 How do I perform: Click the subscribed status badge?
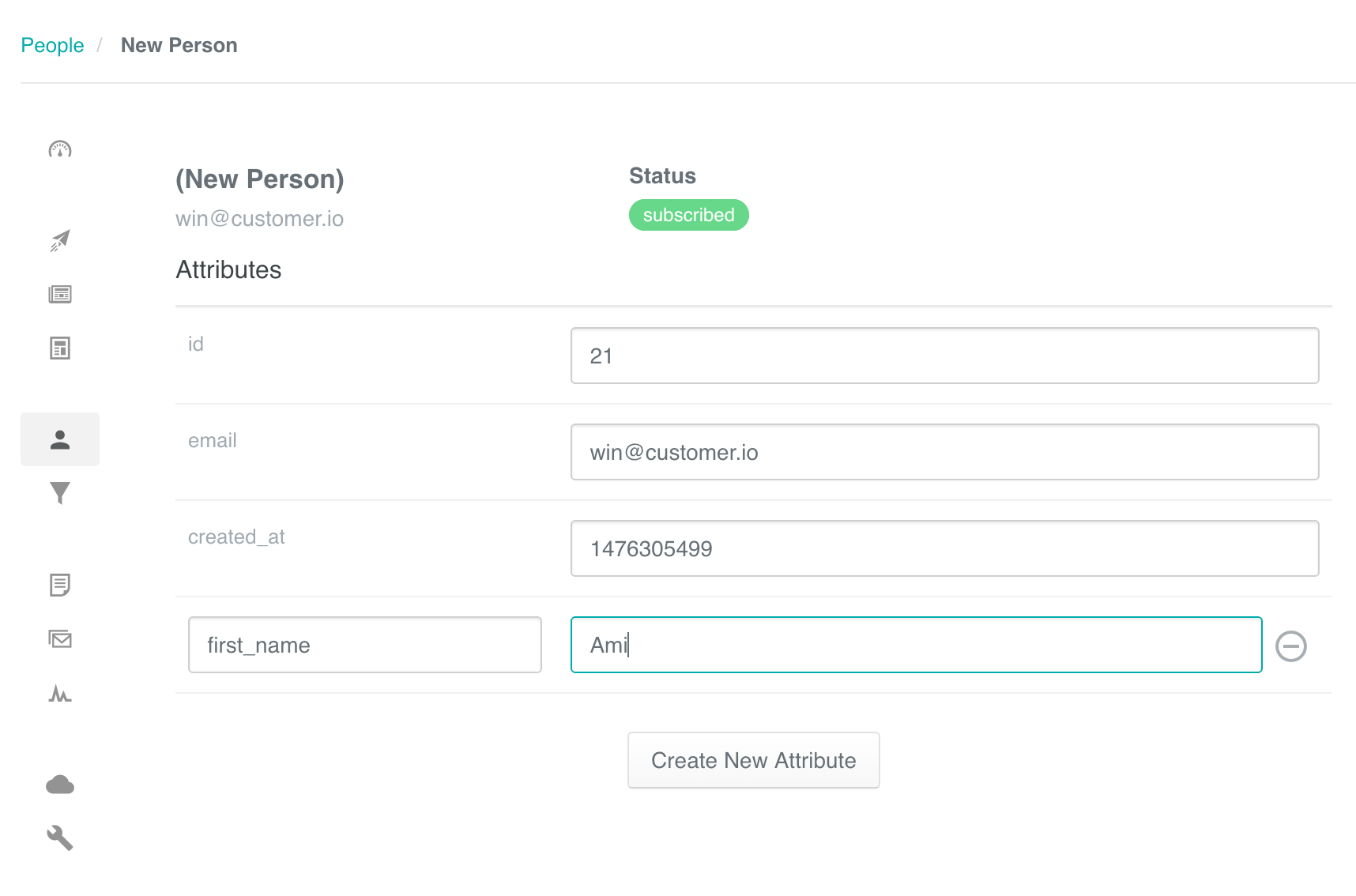point(689,215)
